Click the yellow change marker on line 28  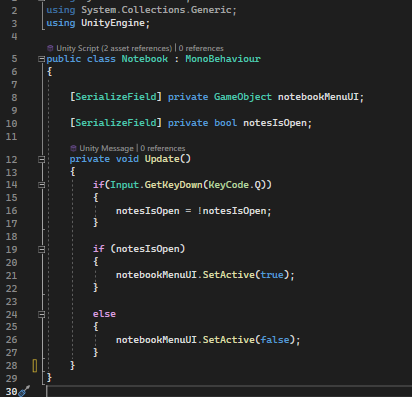[x=35, y=366]
